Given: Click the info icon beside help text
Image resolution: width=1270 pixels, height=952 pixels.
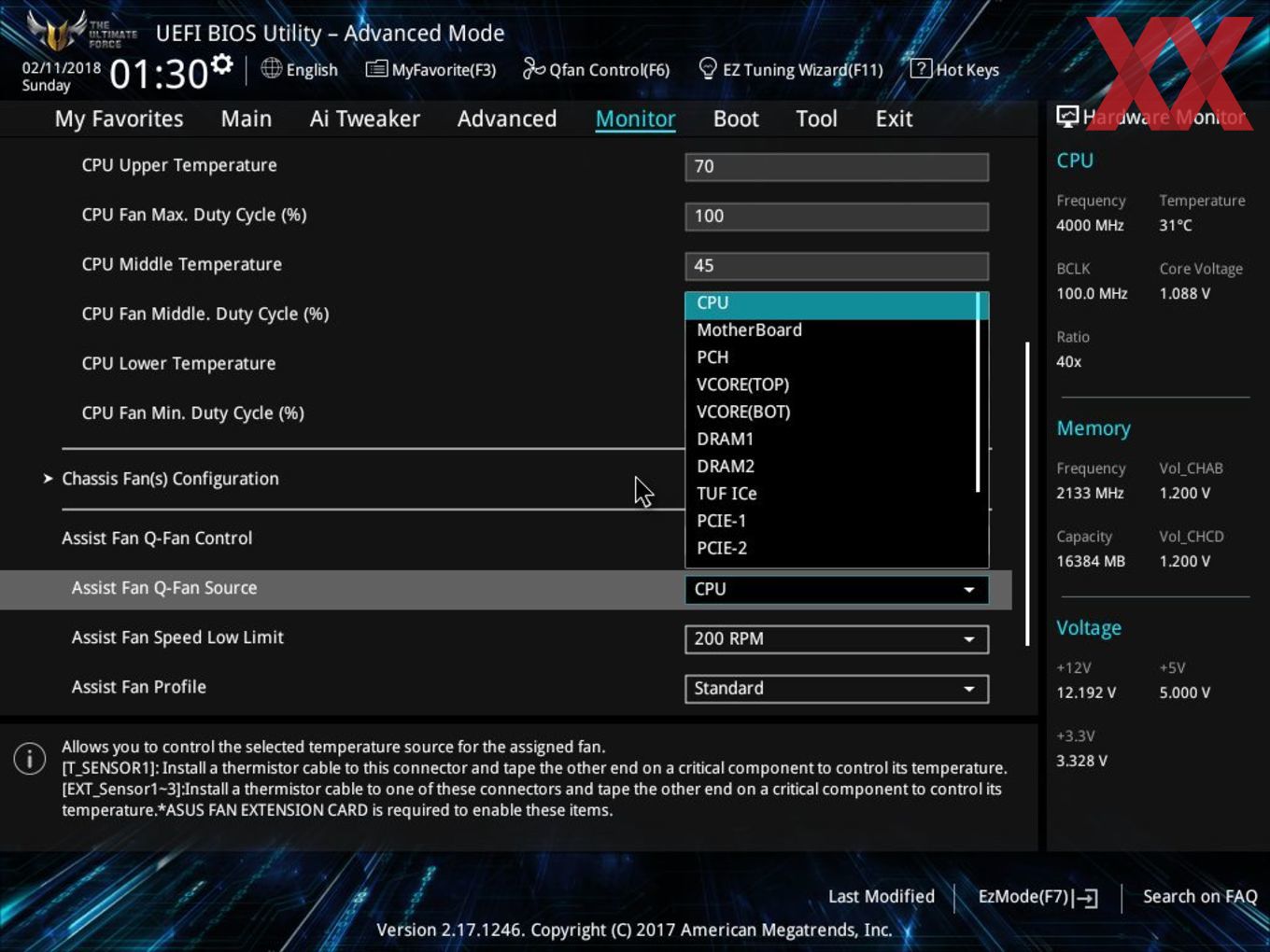Looking at the screenshot, I should [x=30, y=759].
